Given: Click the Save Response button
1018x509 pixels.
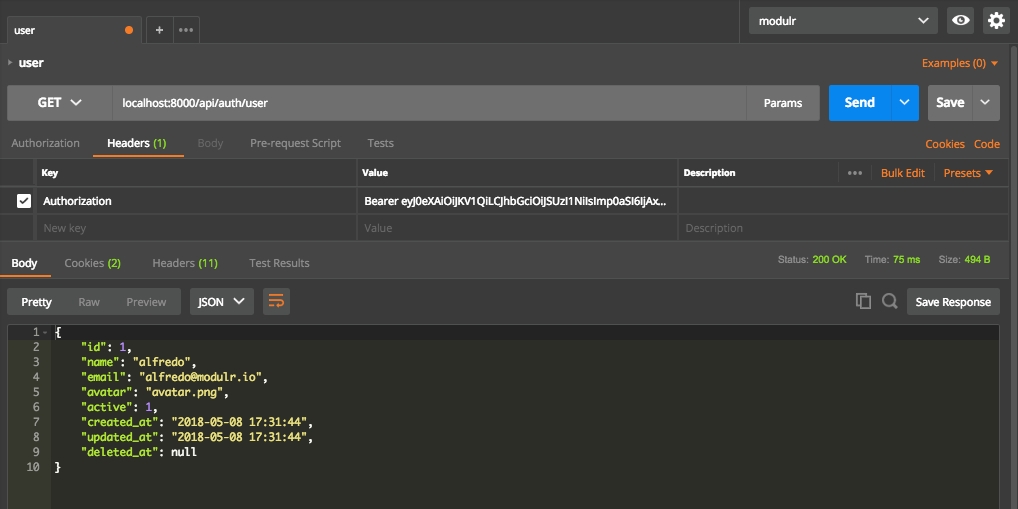Looking at the screenshot, I should (952, 302).
